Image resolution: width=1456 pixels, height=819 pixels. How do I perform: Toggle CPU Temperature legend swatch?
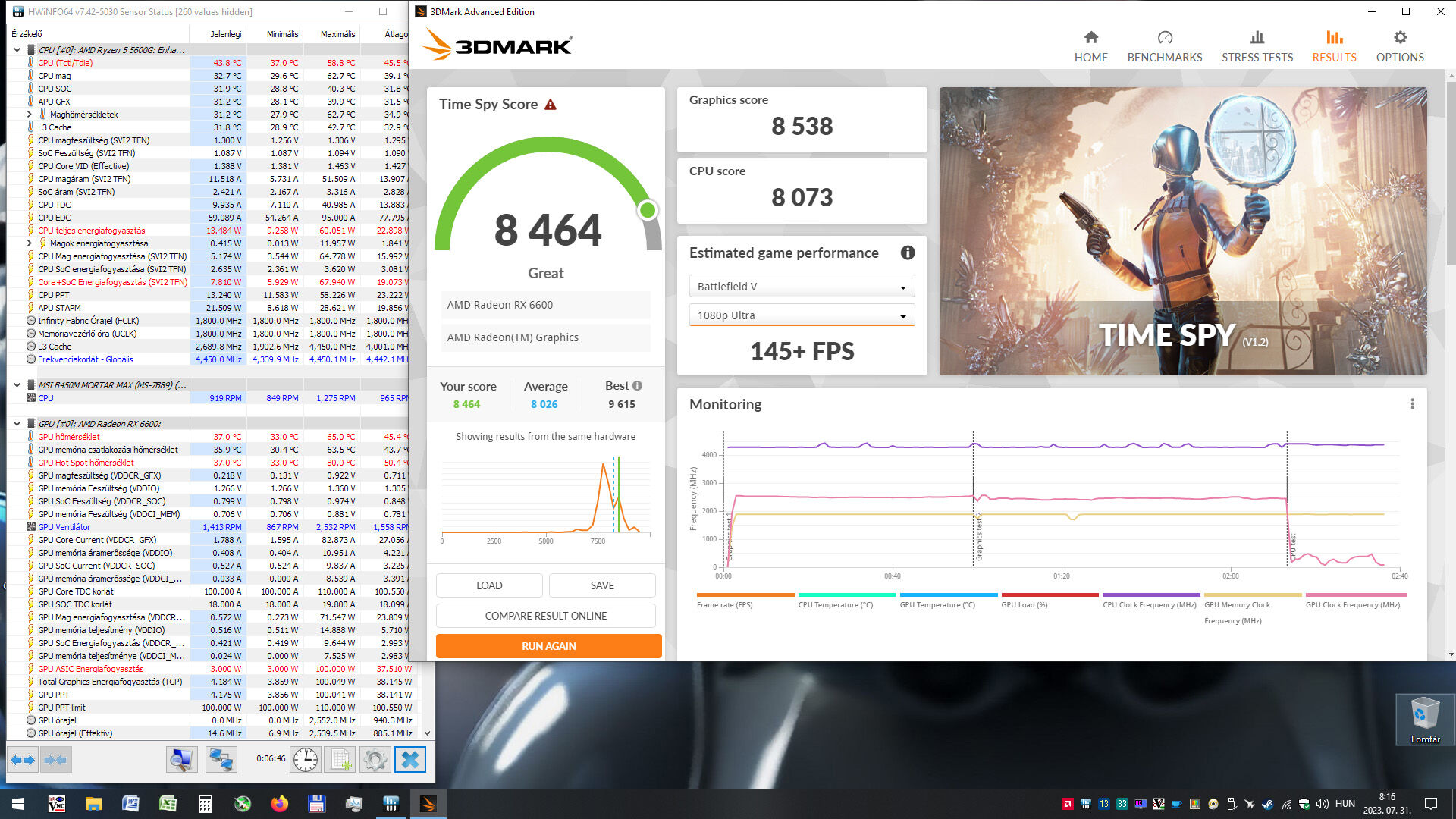tap(846, 595)
